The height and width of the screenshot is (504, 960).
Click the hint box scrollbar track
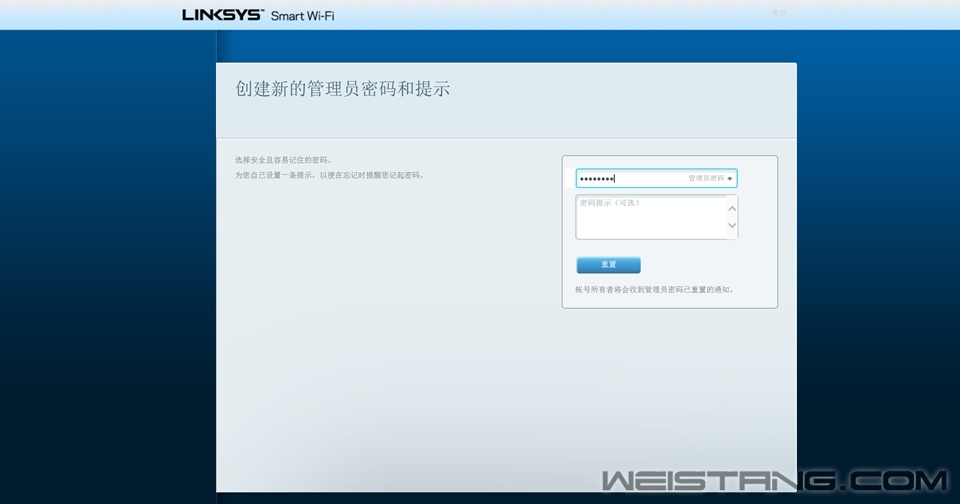(731, 217)
